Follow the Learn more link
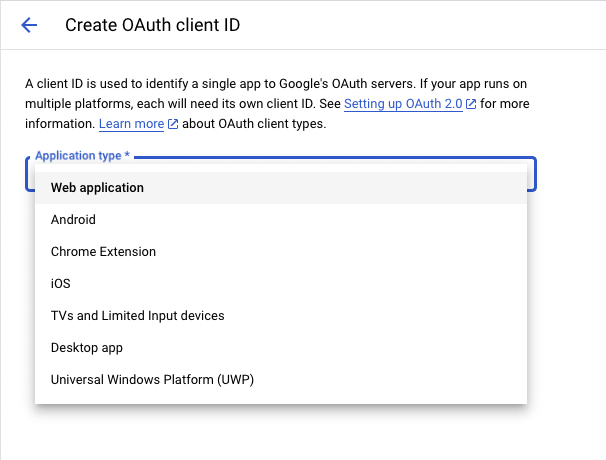 pyautogui.click(x=131, y=124)
